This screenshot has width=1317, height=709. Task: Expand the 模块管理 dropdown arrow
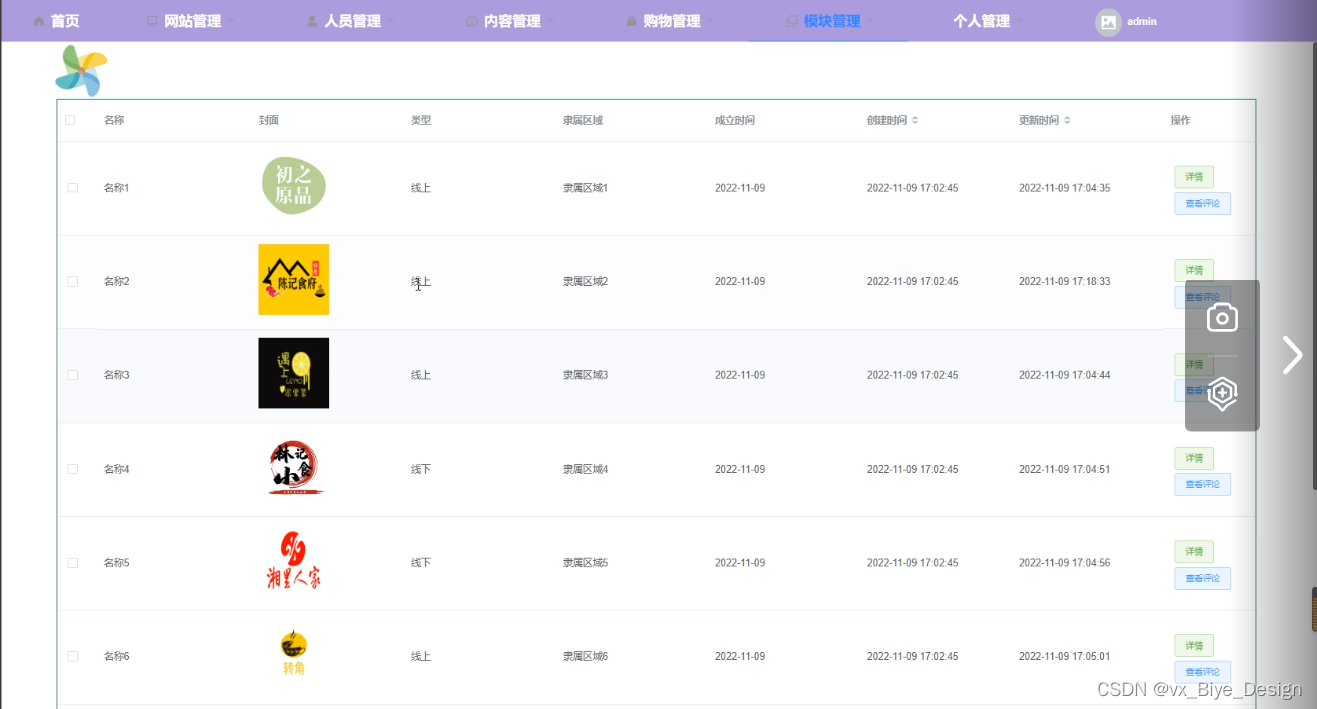tap(871, 21)
